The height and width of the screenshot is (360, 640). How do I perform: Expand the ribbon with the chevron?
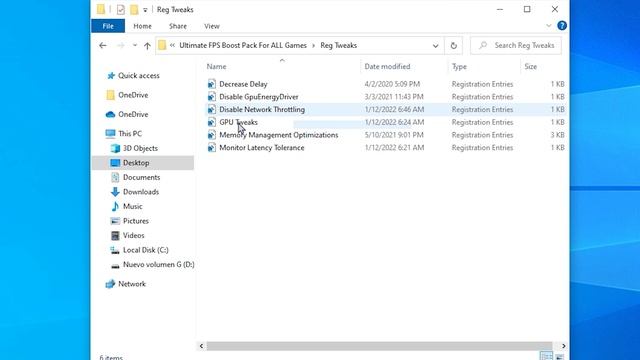pos(549,26)
